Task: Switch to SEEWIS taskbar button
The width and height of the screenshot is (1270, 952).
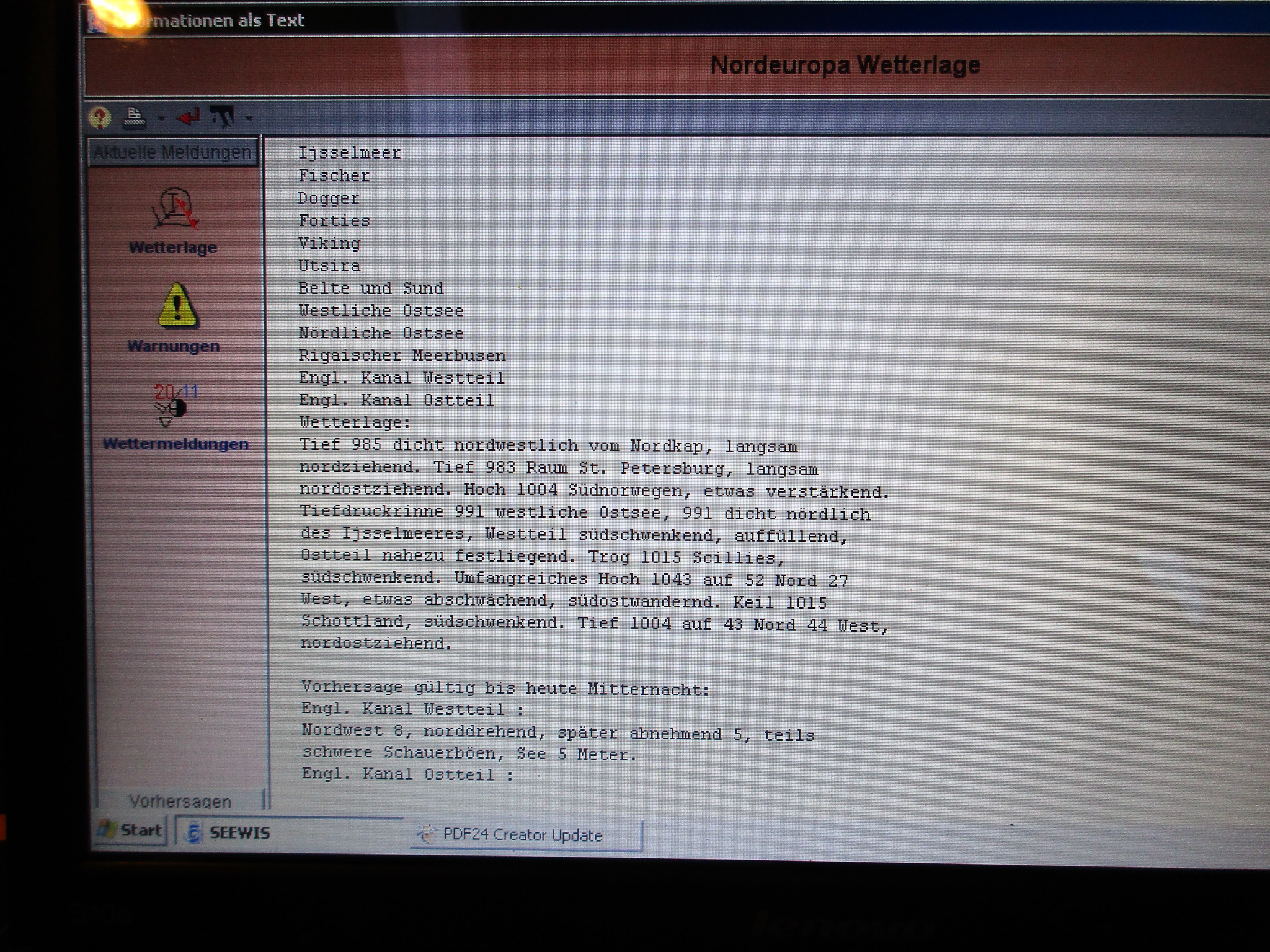Action: tap(239, 832)
